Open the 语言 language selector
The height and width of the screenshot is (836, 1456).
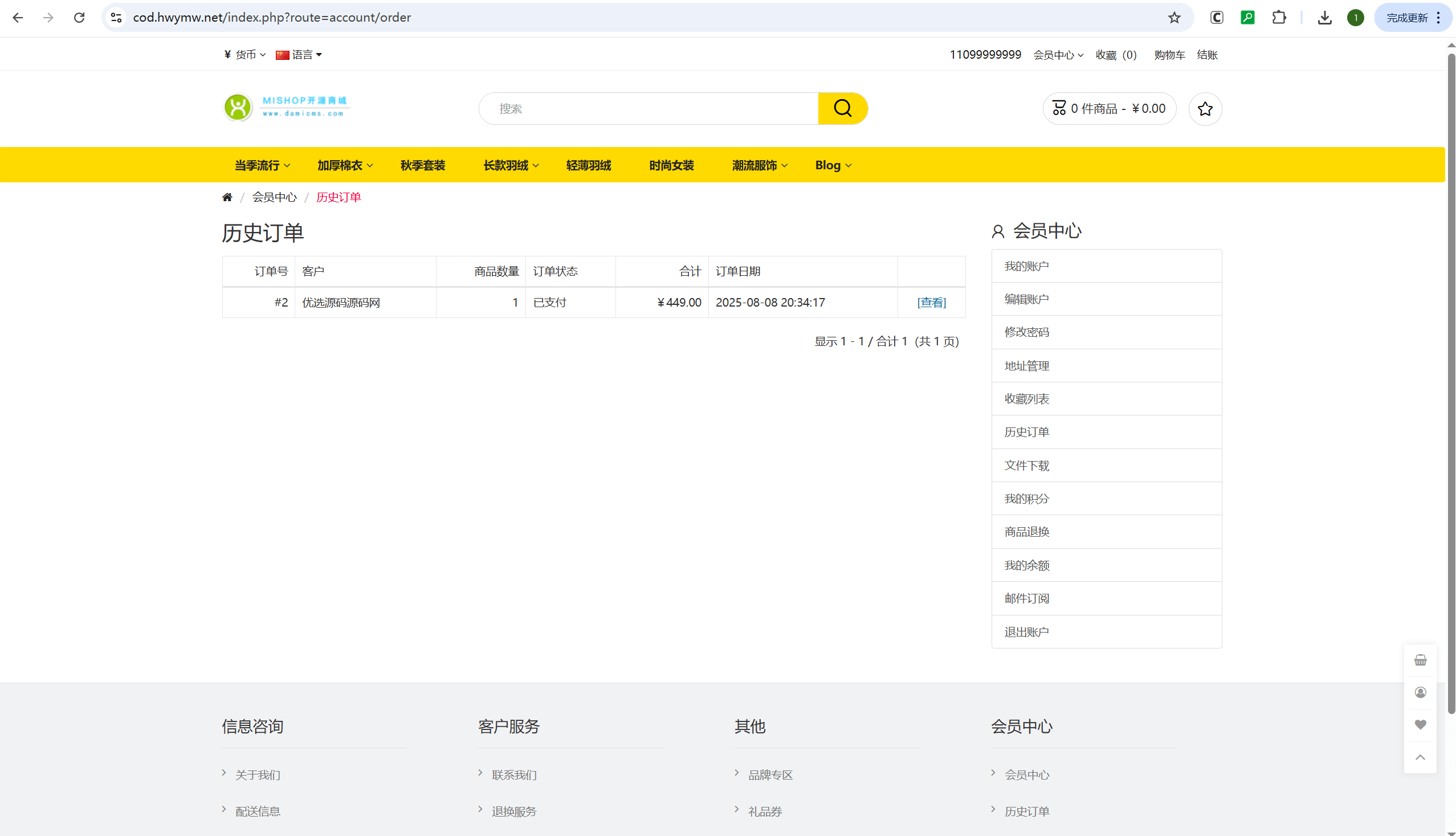(299, 54)
